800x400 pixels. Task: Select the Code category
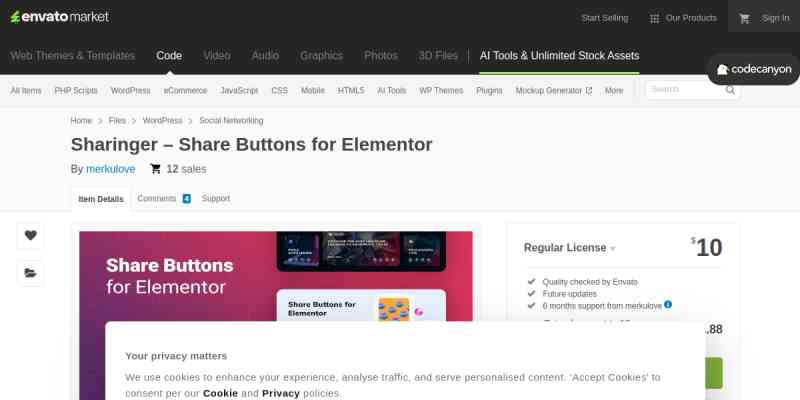[x=169, y=56]
